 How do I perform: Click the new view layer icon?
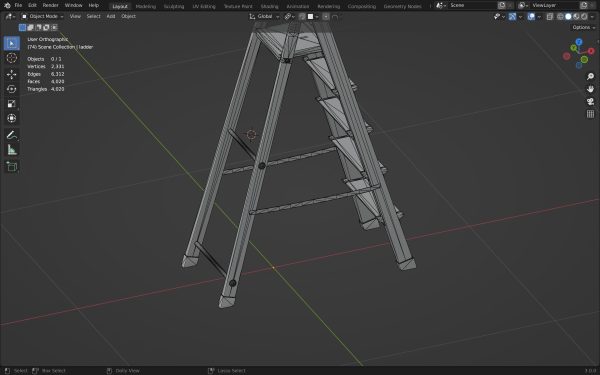pos(584,5)
